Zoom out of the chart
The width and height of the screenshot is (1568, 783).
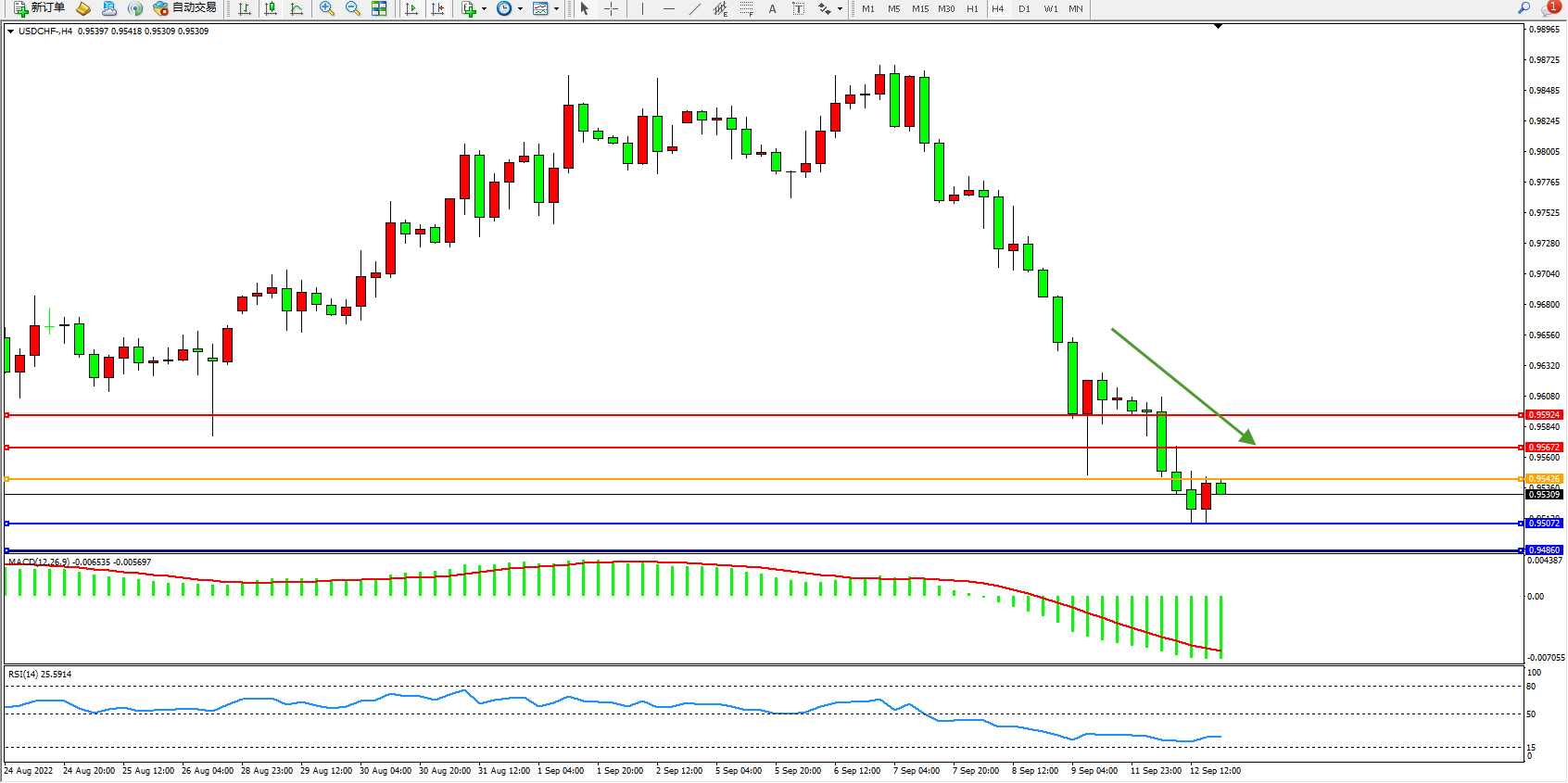(x=353, y=8)
